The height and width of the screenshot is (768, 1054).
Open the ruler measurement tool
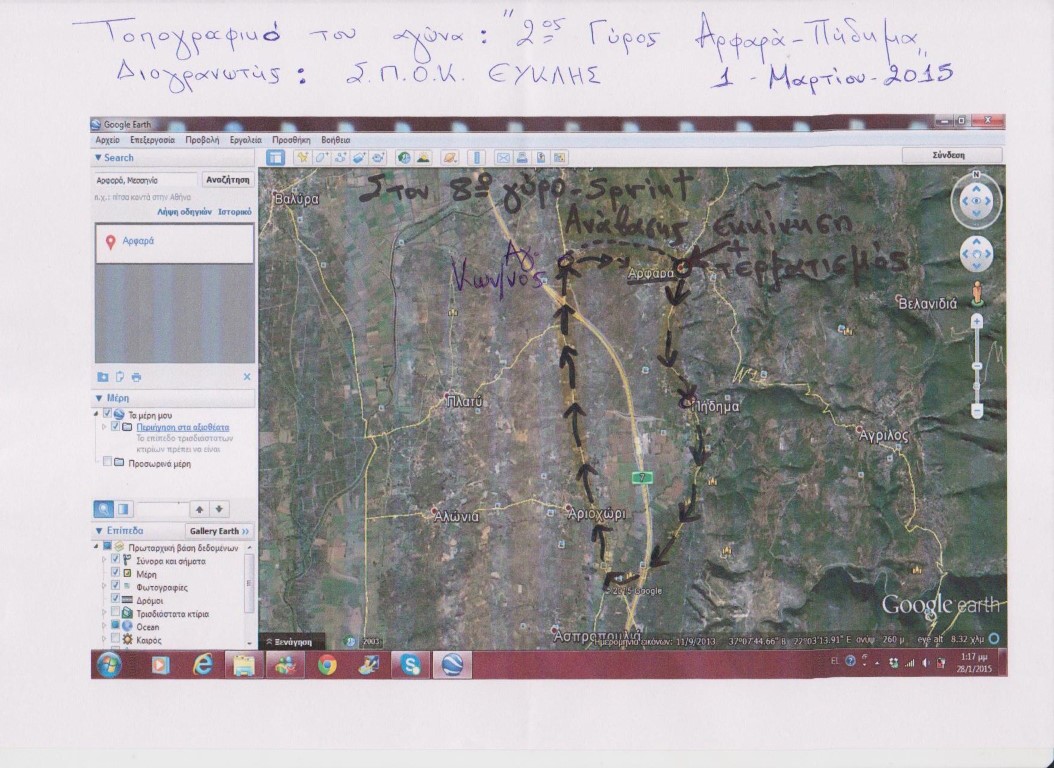pos(476,158)
